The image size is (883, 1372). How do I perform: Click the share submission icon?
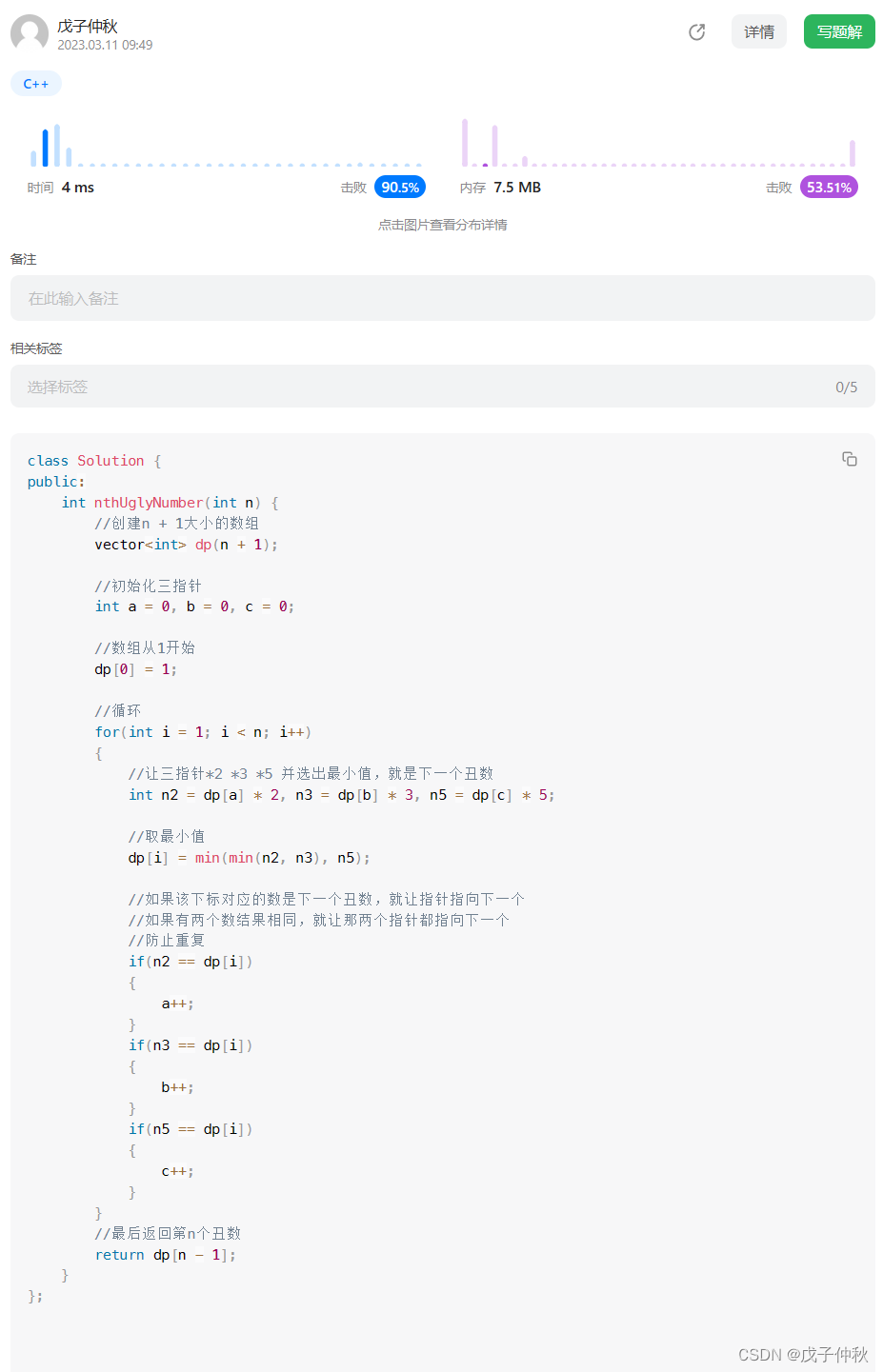tap(697, 32)
